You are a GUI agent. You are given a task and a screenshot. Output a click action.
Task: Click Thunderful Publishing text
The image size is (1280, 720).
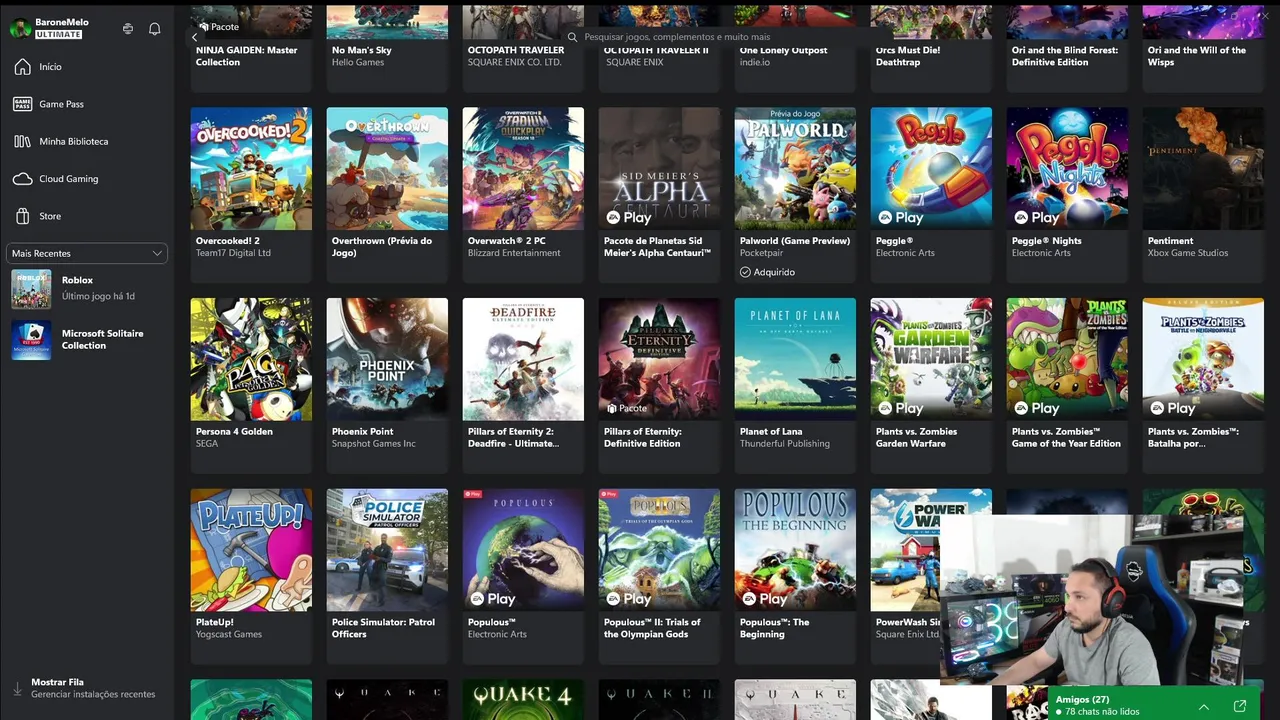point(785,444)
